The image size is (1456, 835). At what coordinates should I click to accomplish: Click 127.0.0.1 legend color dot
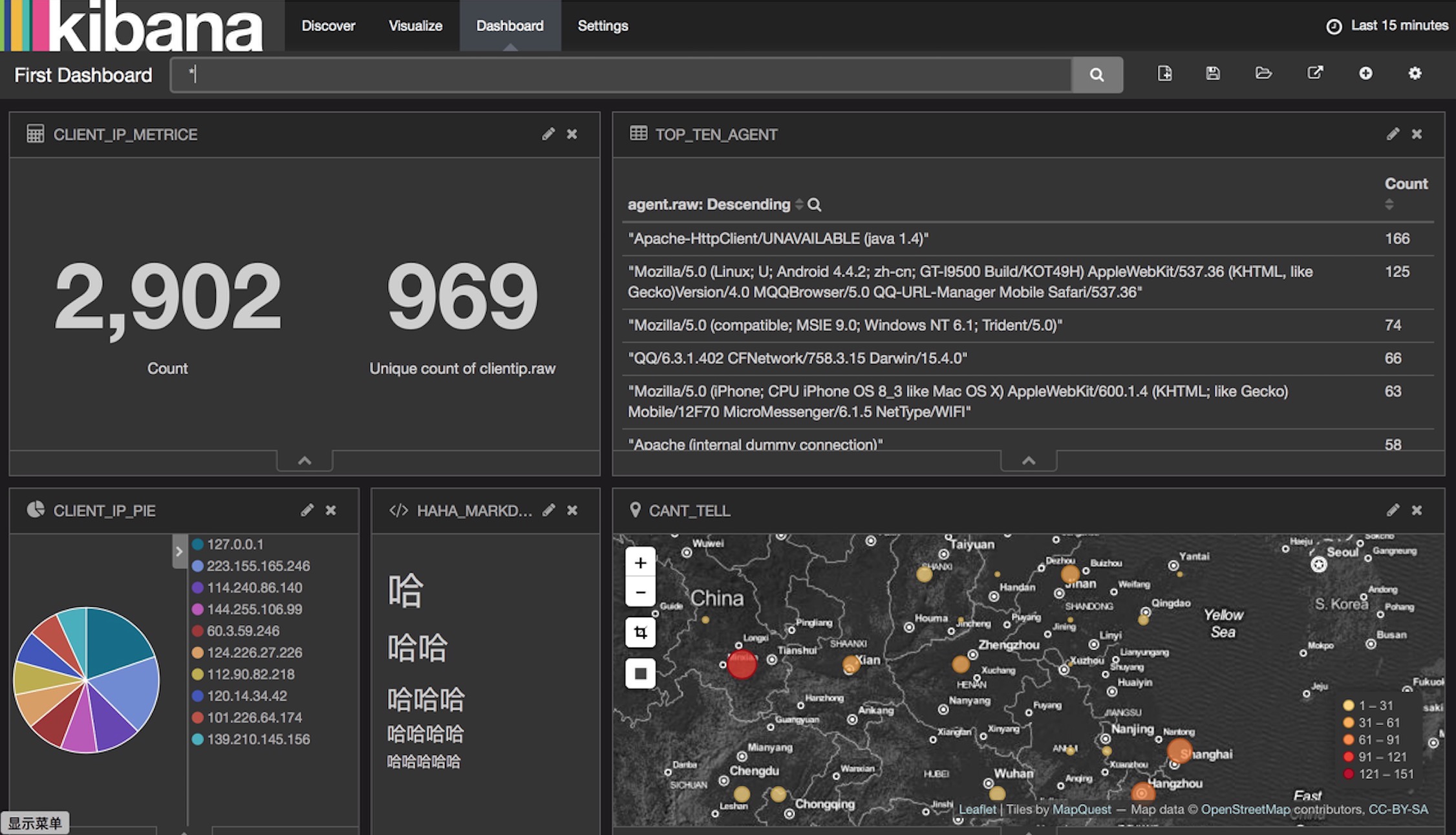198,544
